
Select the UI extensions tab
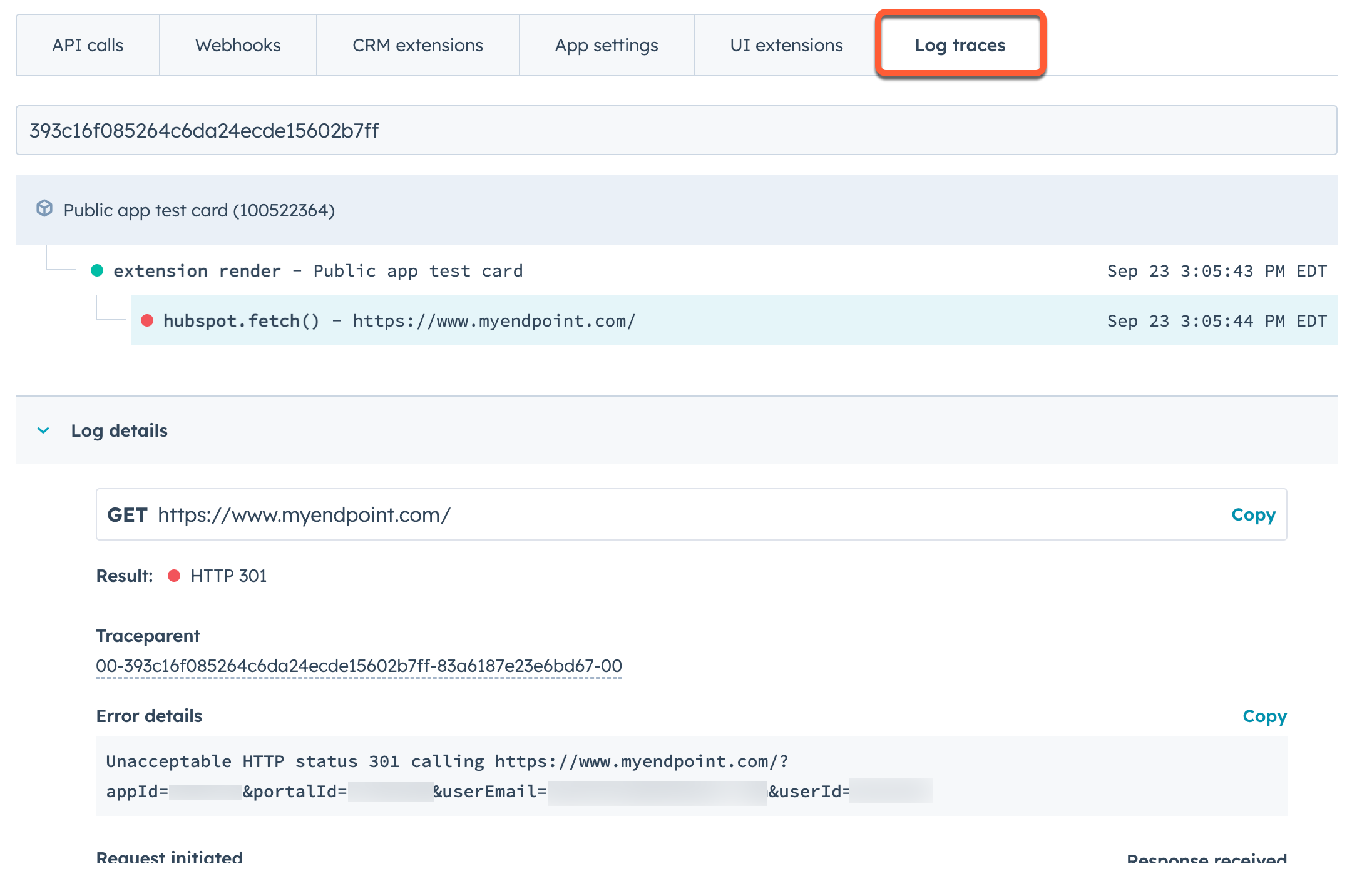point(786,45)
